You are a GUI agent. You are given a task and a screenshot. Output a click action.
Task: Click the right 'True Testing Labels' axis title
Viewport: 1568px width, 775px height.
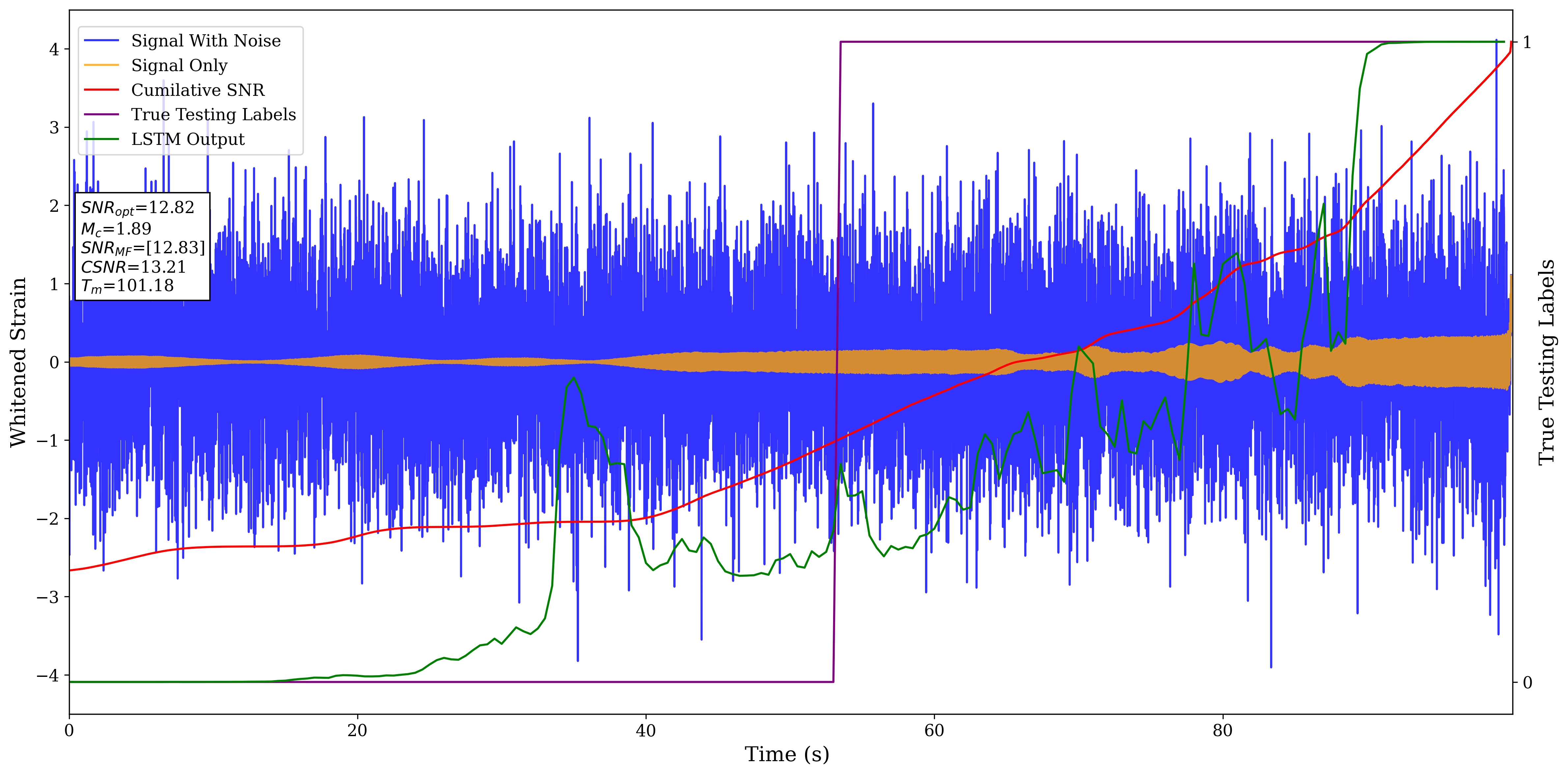(x=1547, y=362)
